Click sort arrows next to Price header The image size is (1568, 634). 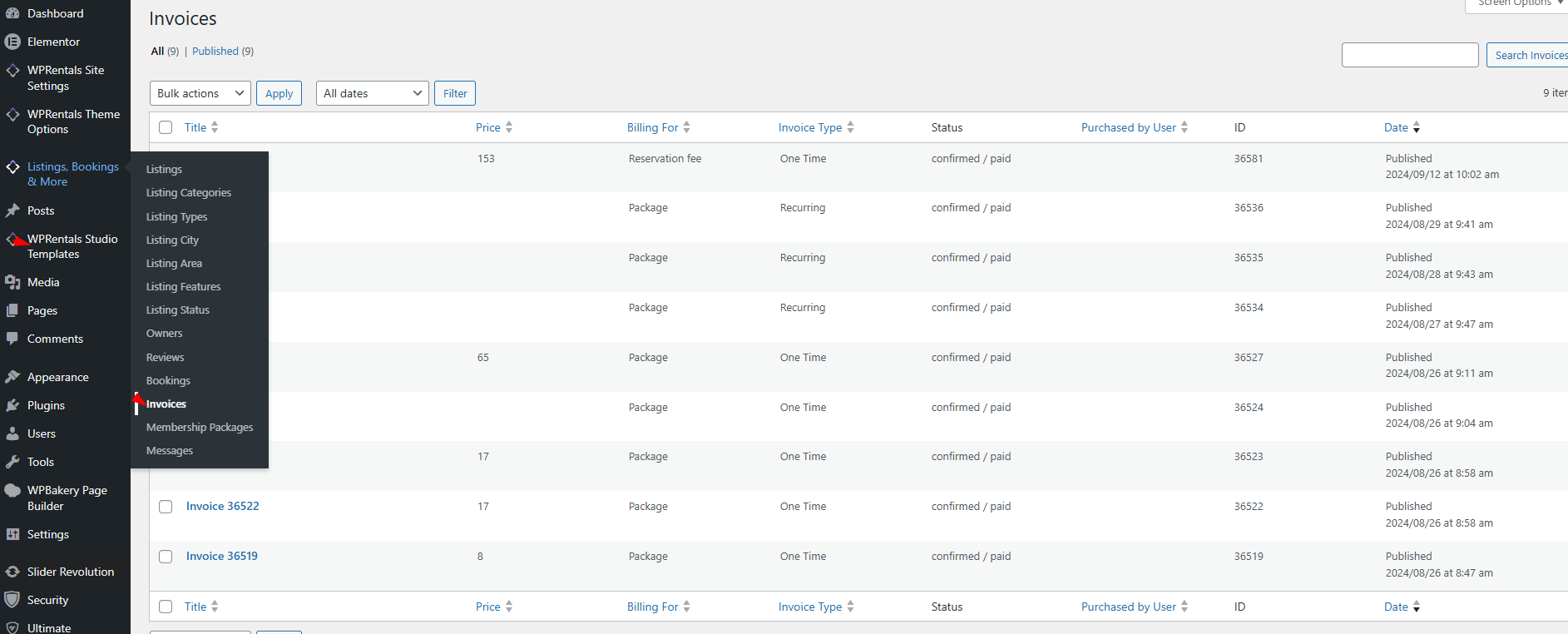click(509, 127)
